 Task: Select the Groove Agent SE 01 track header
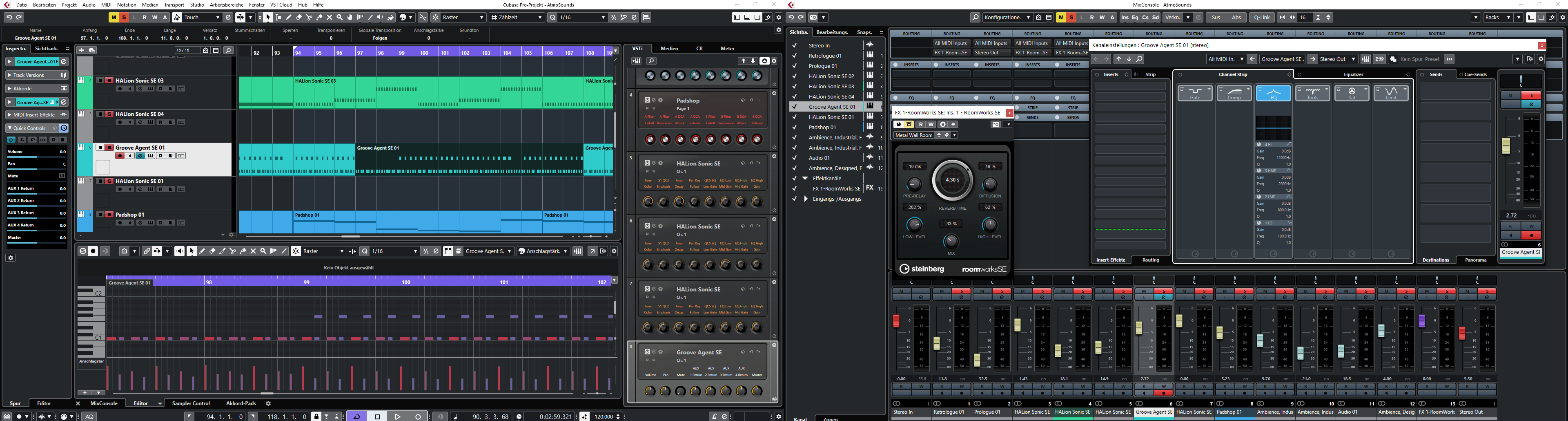[x=163, y=160]
